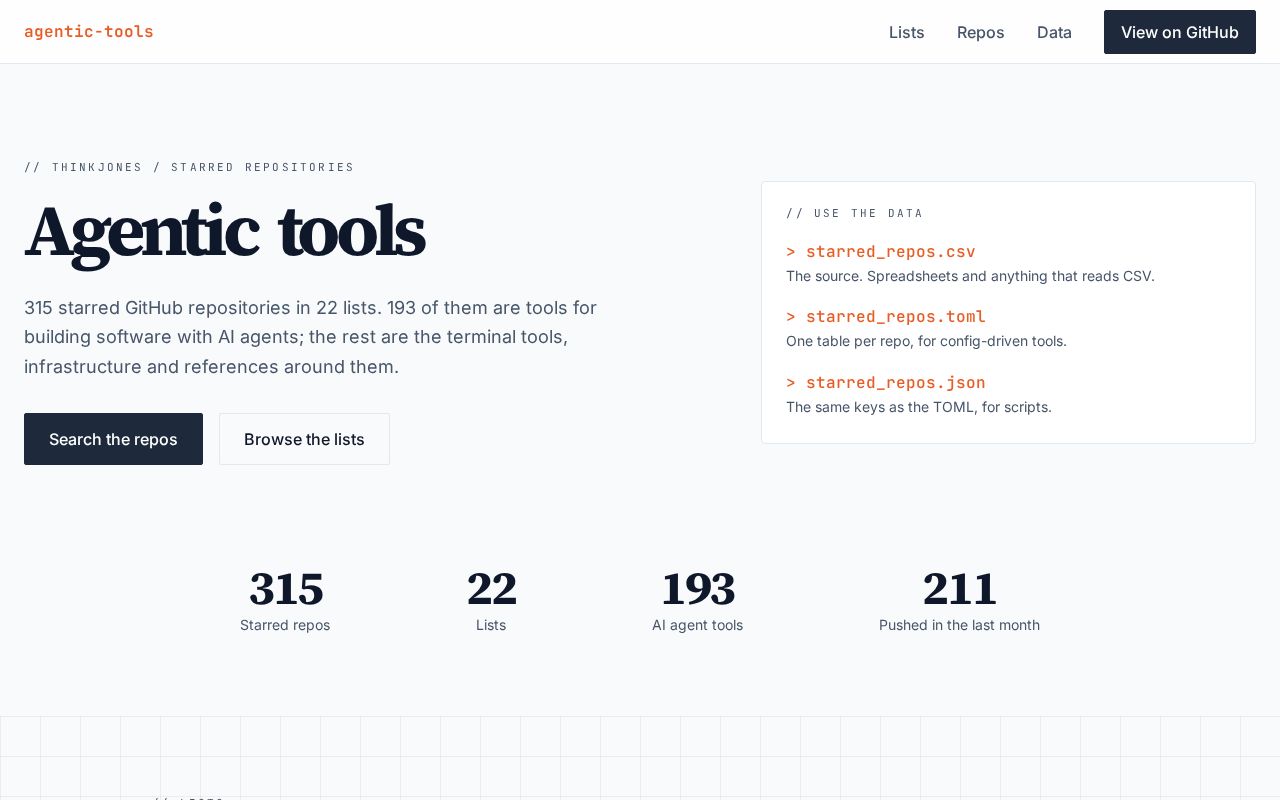The width and height of the screenshot is (1280, 800).
Task: Click the Browse the lists button
Action: pos(304,439)
